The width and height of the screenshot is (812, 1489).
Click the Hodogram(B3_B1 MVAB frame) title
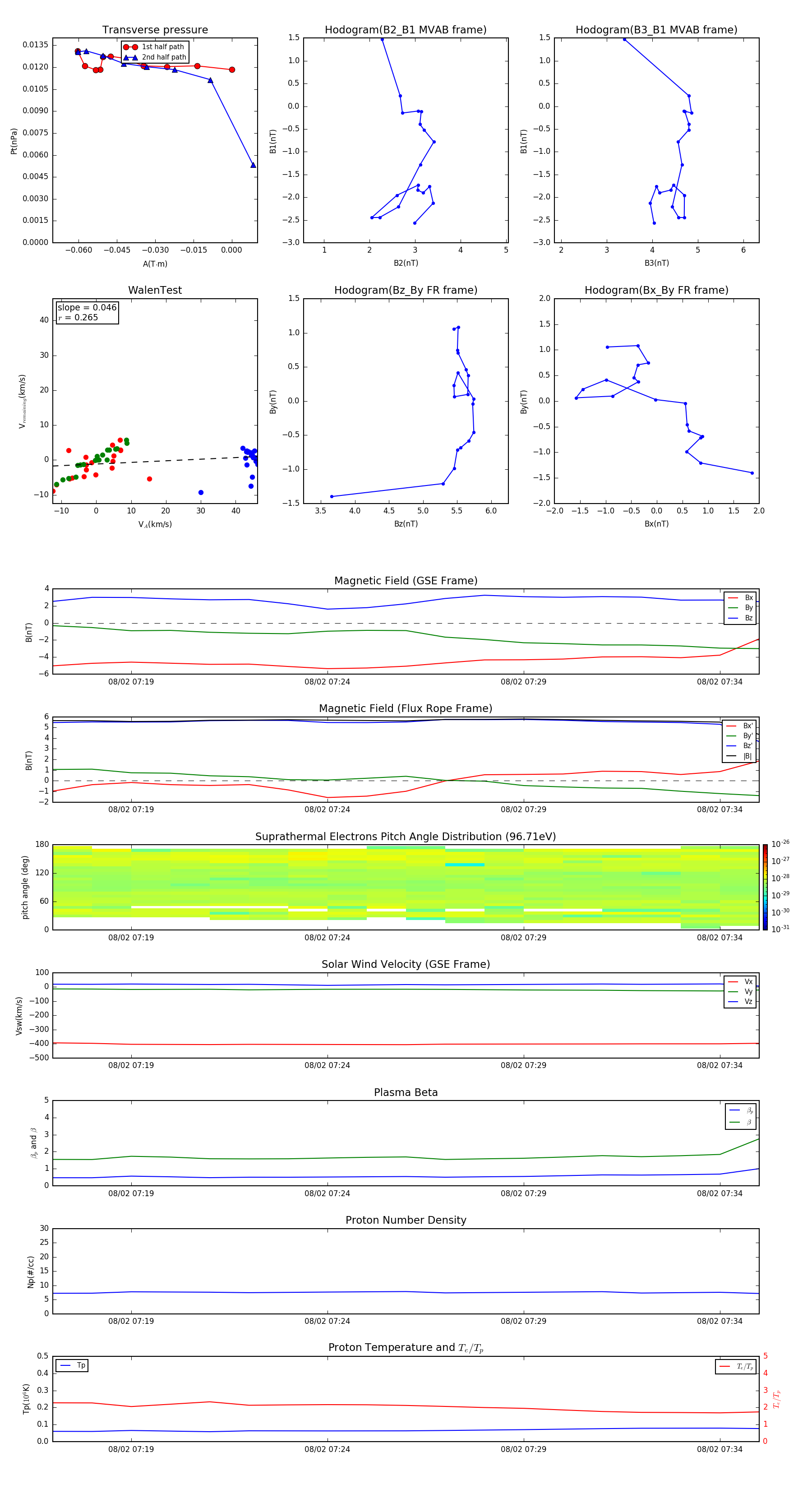[x=656, y=30]
